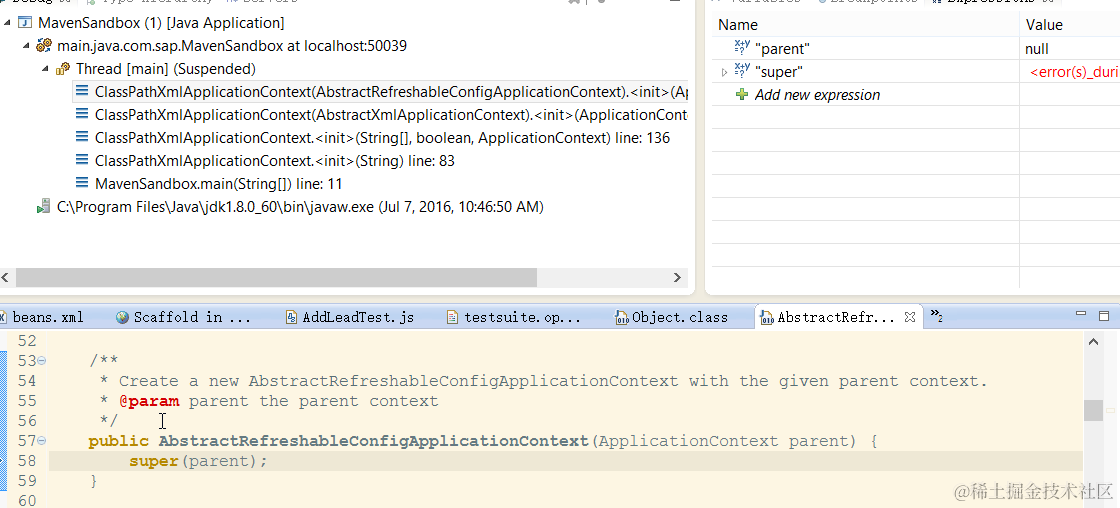Click the red <error(s)_duri value cell
The image size is (1120, 508).
click(1074, 71)
